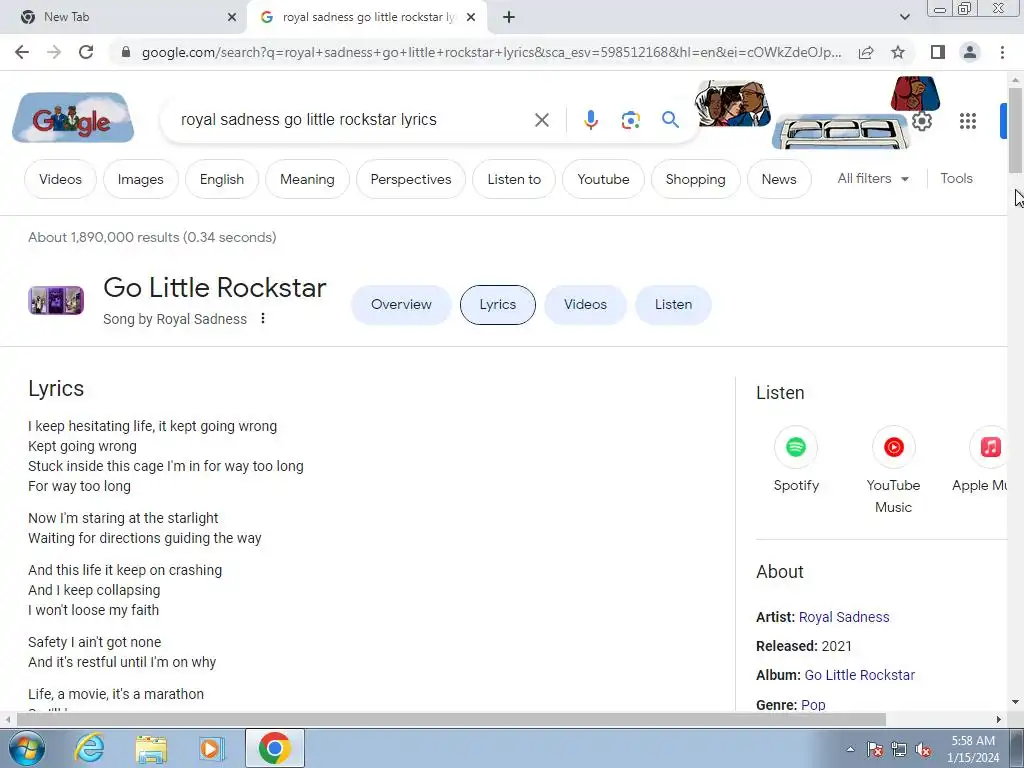Image resolution: width=1024 pixels, height=768 pixels.
Task: Submit search with magnifier icon
Action: [670, 120]
